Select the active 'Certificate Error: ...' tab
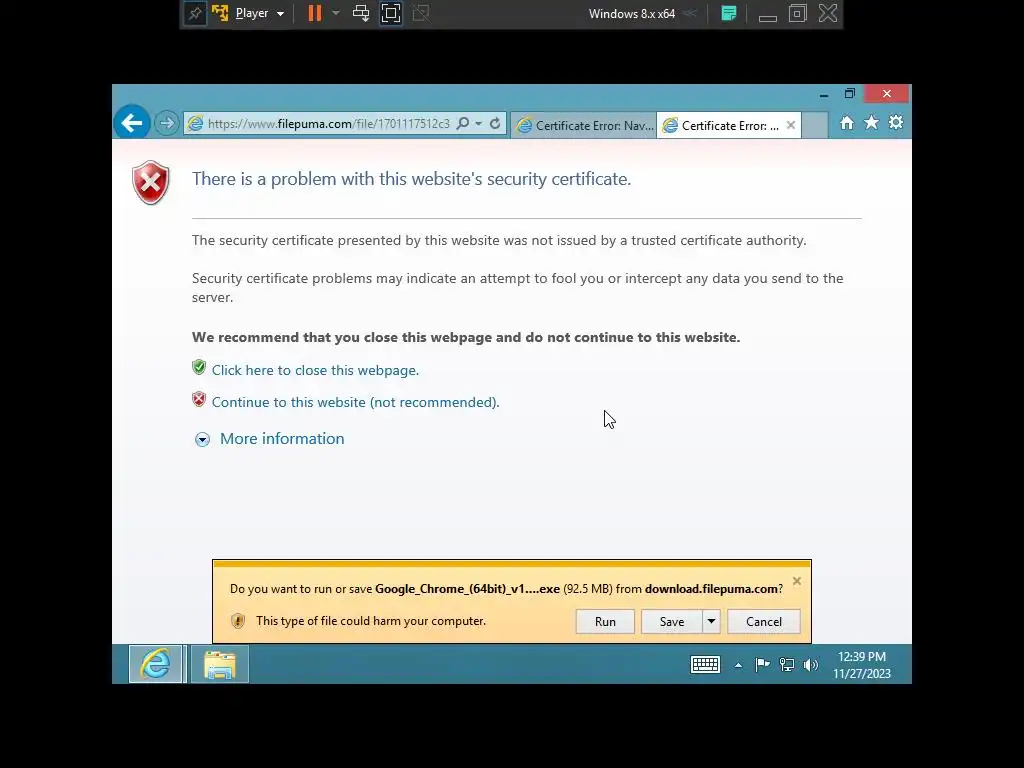 tap(722, 125)
